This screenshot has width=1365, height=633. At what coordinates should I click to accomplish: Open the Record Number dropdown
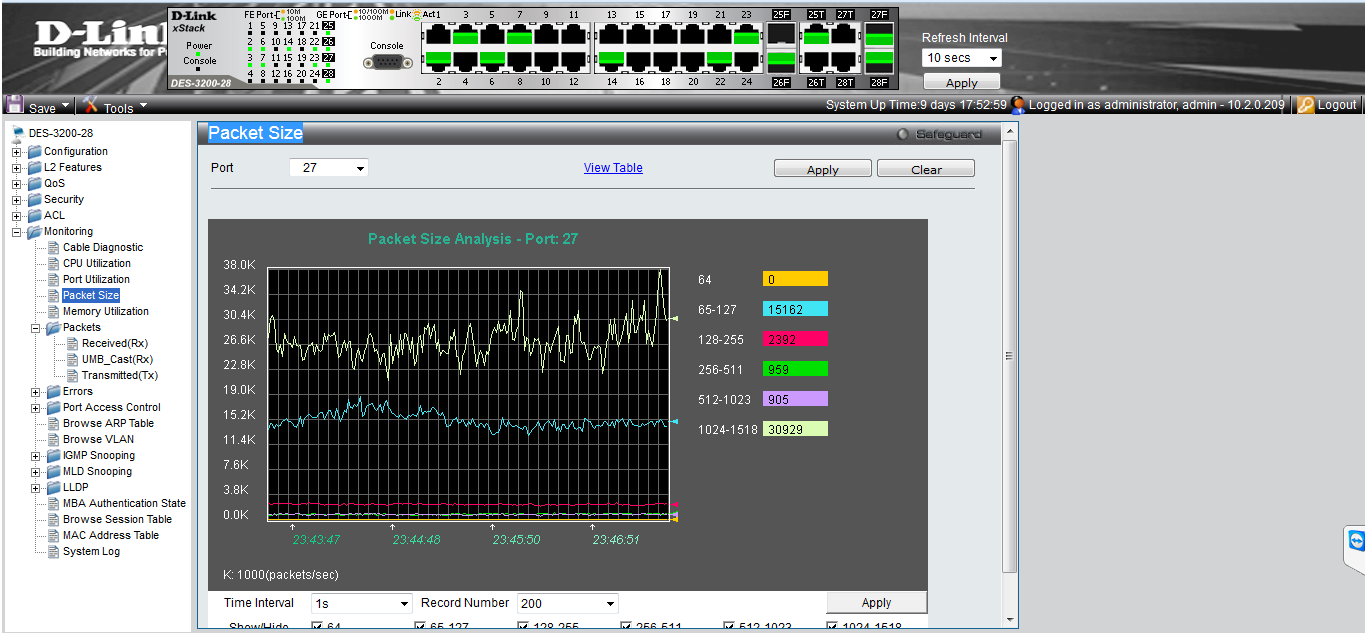pos(567,603)
